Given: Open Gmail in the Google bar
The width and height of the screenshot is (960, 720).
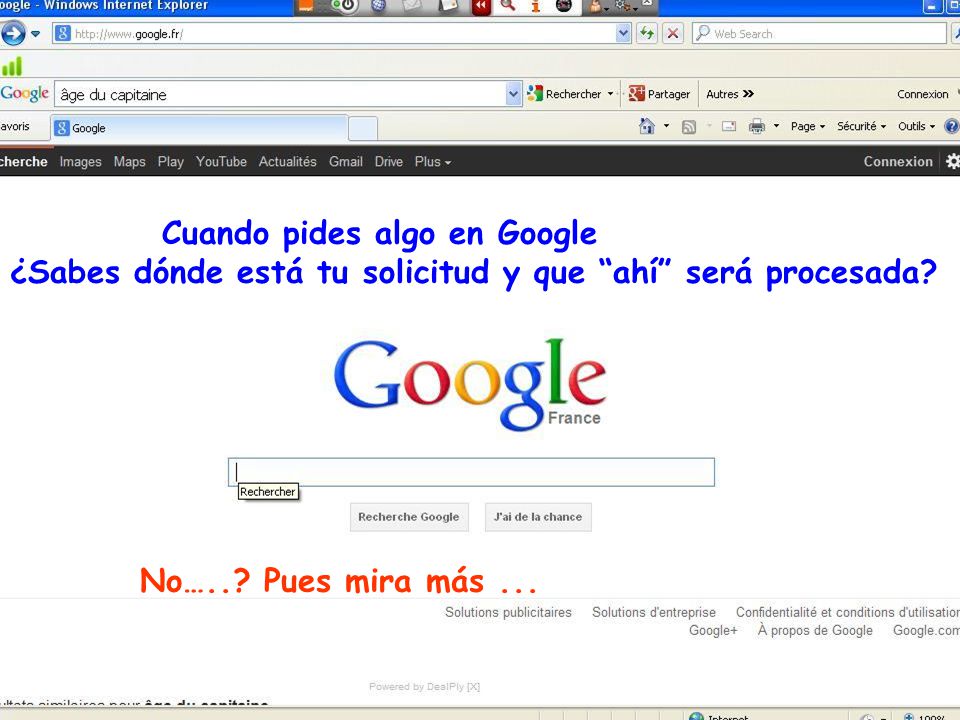Looking at the screenshot, I should click(346, 162).
